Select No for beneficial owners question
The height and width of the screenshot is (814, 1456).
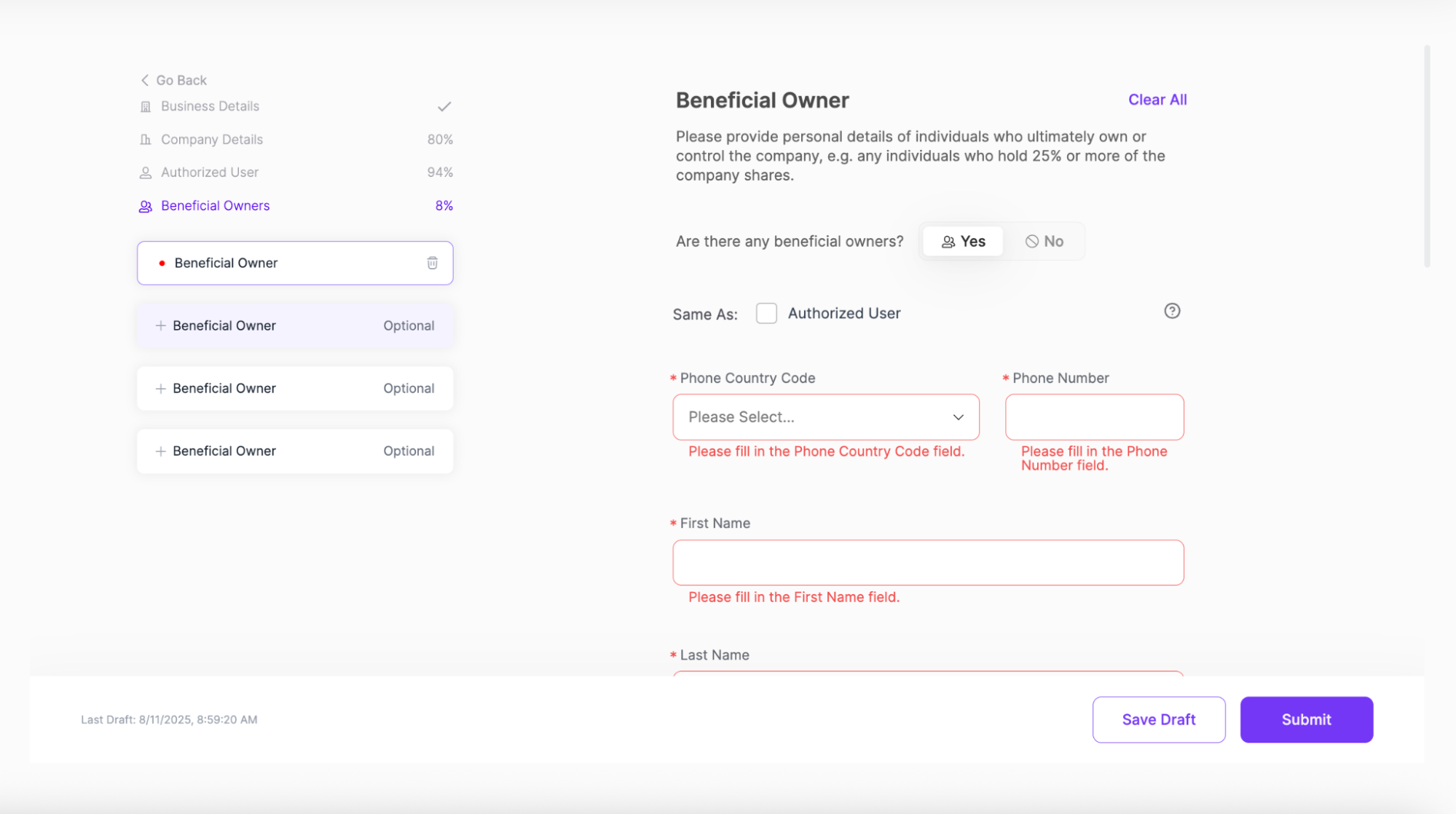coord(1044,241)
